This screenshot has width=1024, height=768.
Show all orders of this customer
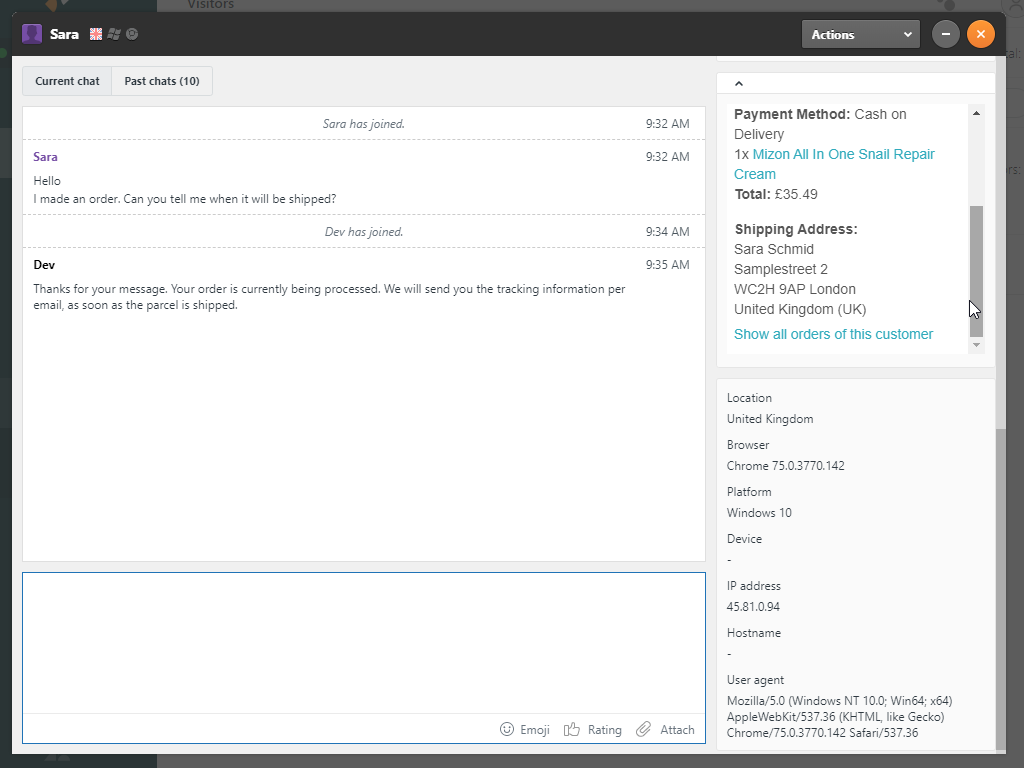click(x=833, y=334)
